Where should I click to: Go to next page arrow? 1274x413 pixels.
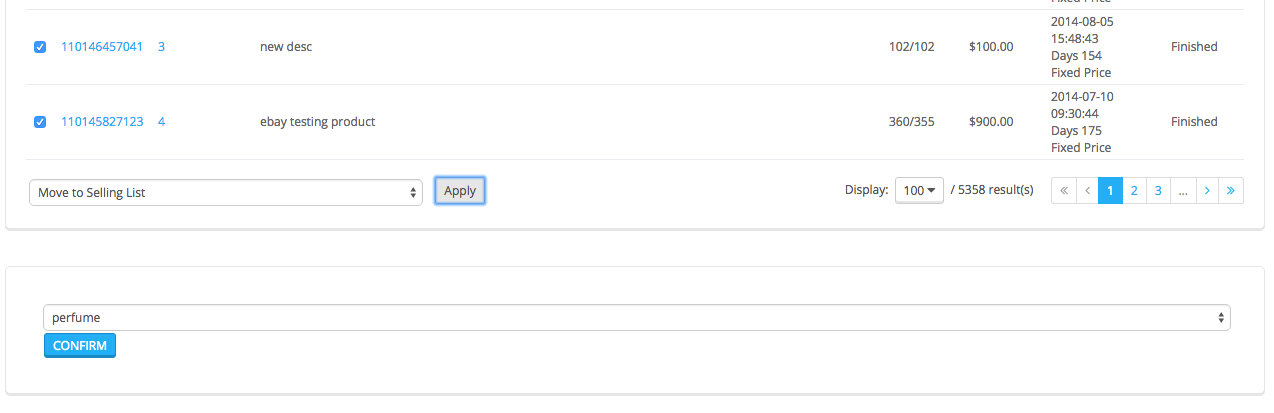(1208, 191)
